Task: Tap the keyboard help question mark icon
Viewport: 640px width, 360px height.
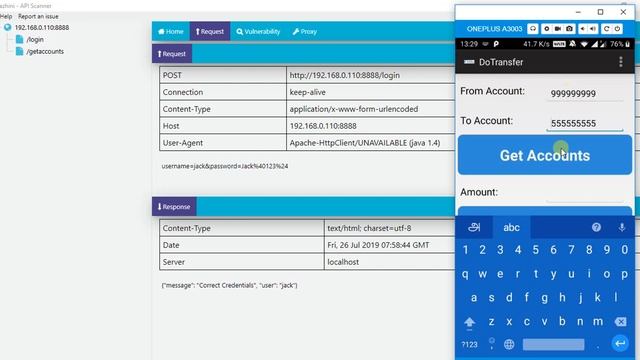Action: pyautogui.click(x=596, y=227)
